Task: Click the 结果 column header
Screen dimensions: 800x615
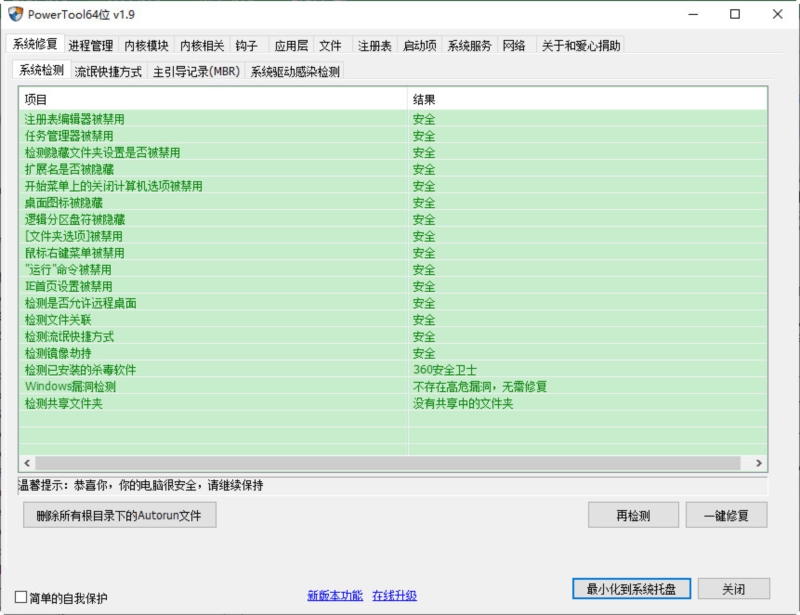Action: 587,100
